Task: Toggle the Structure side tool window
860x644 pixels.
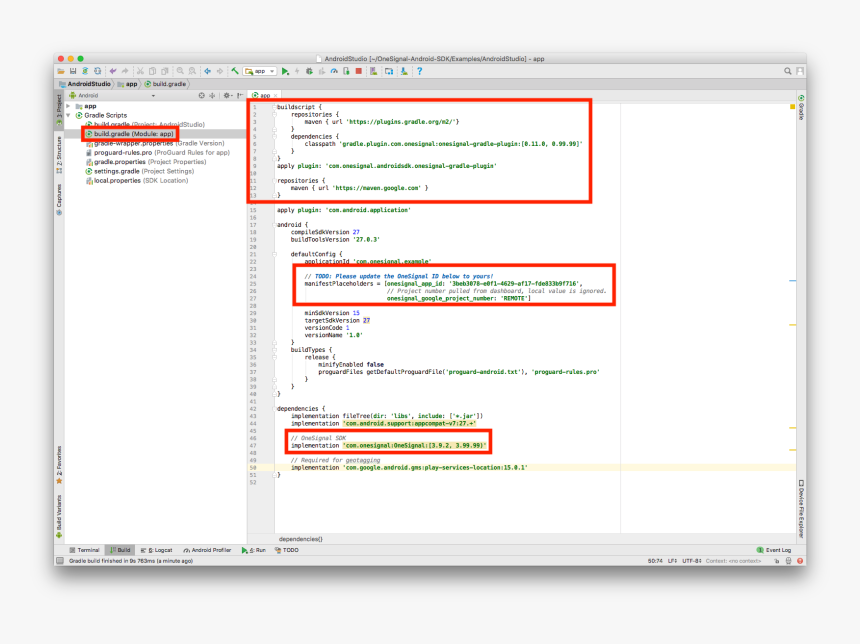Action: [x=59, y=155]
